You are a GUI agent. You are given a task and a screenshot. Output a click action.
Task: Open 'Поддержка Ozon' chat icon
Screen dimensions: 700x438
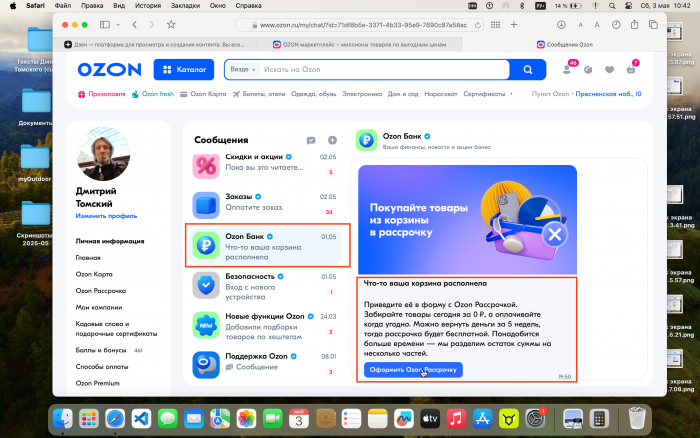point(206,365)
